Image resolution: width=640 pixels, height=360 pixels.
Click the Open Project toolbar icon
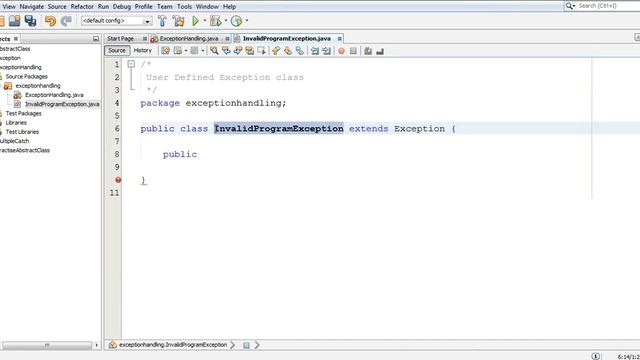(14, 21)
